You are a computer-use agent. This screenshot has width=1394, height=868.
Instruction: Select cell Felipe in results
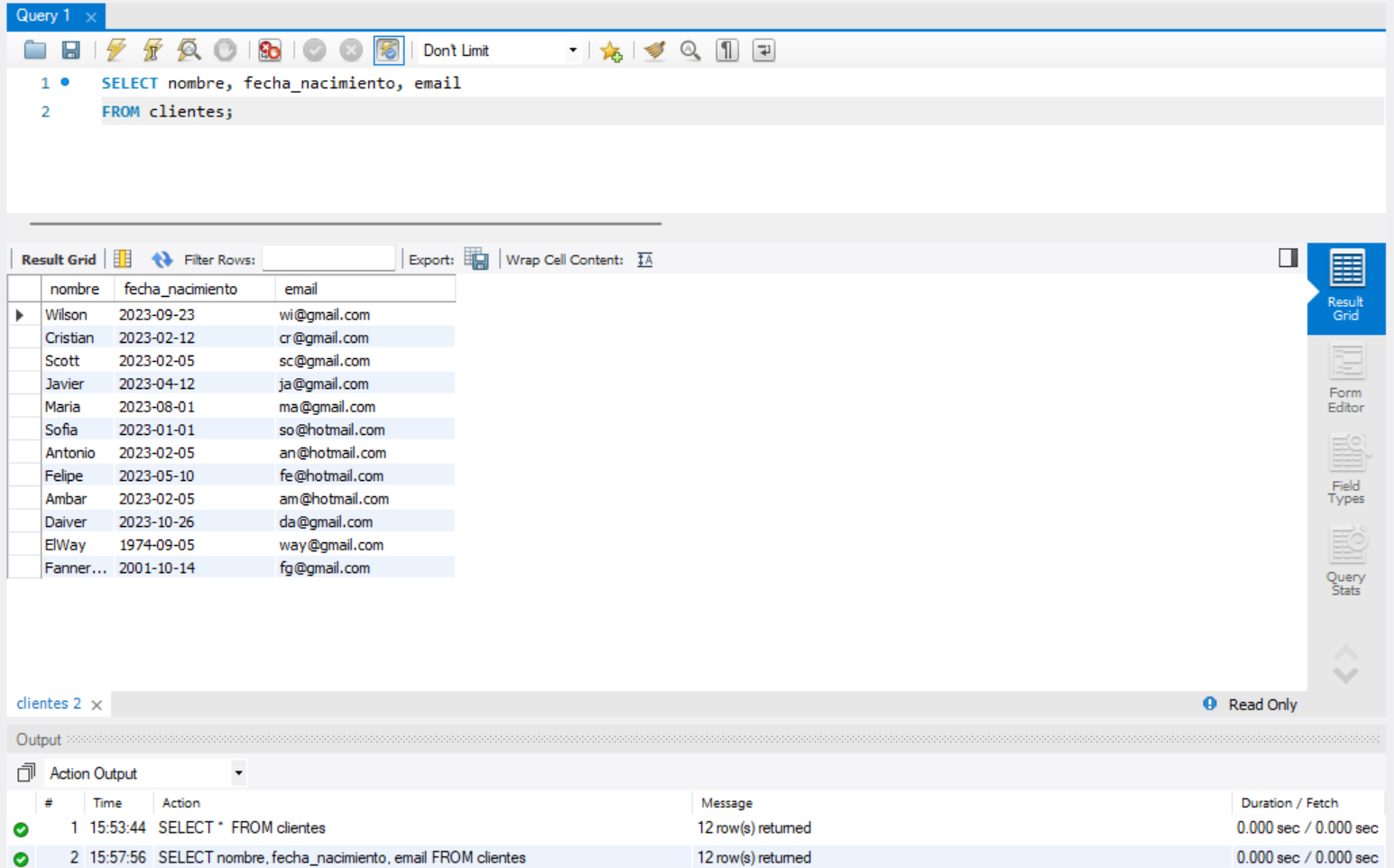point(78,476)
